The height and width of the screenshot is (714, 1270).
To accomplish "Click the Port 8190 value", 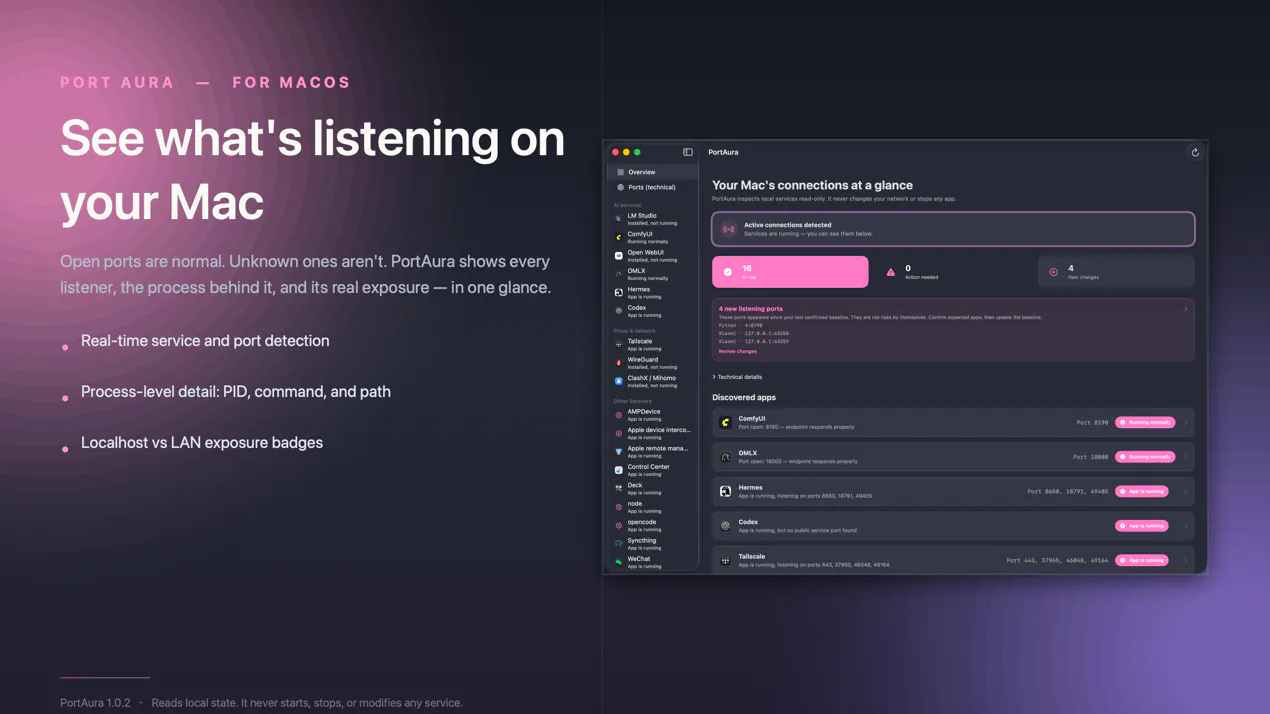I will [x=1092, y=423].
